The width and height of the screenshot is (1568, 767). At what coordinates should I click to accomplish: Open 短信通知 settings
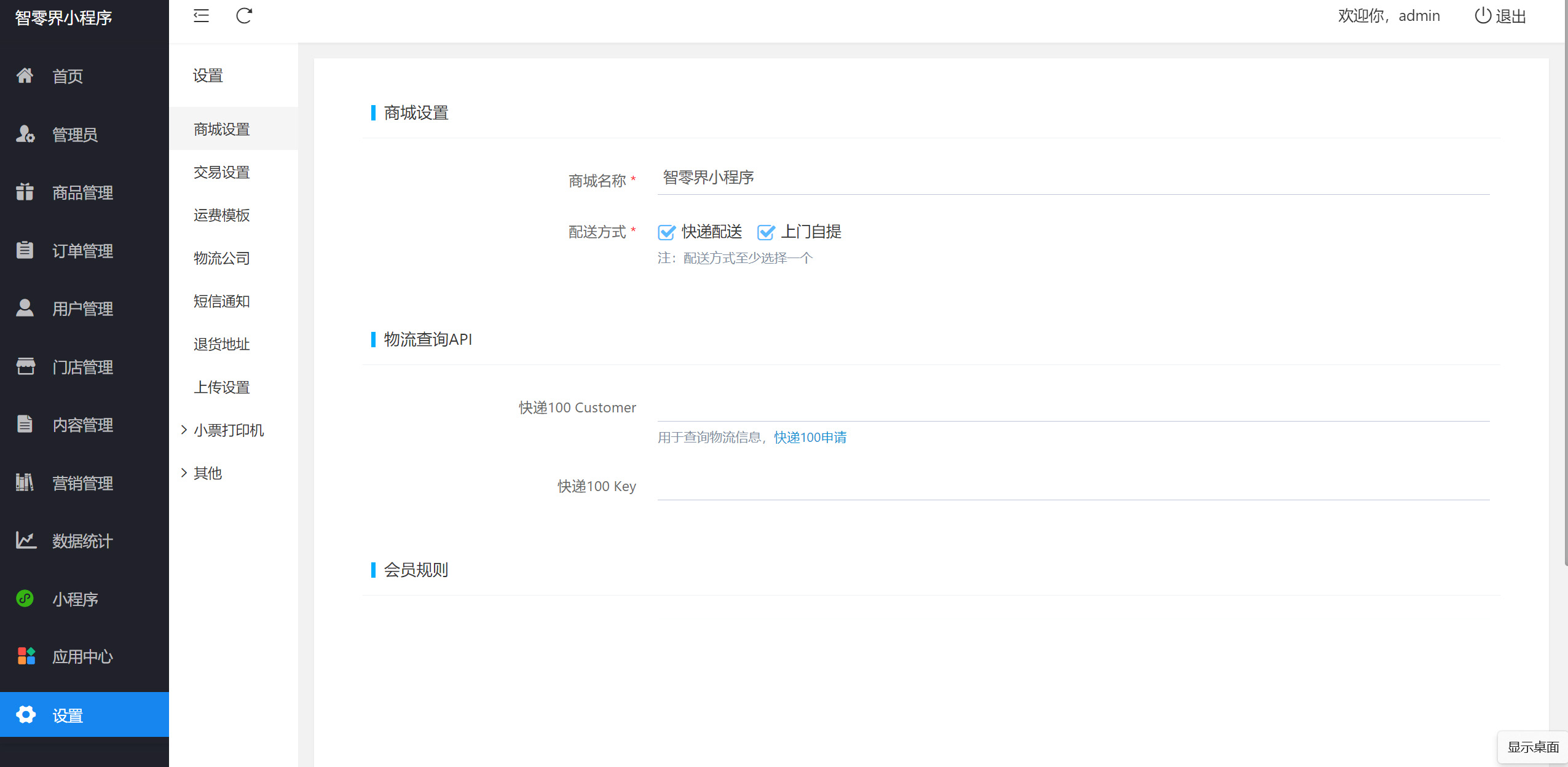[221, 301]
